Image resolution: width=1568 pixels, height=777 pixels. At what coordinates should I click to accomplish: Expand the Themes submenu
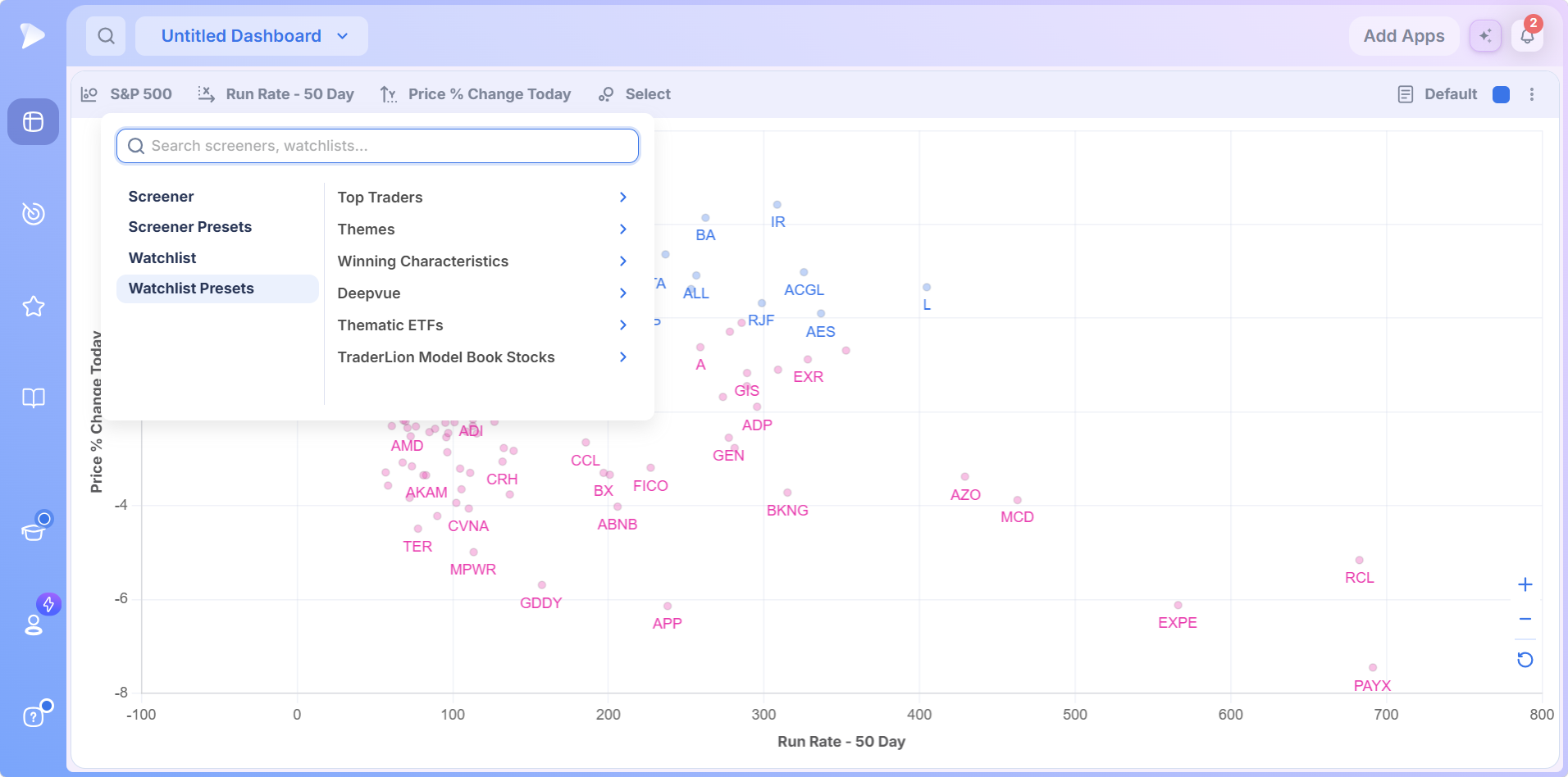pos(483,229)
